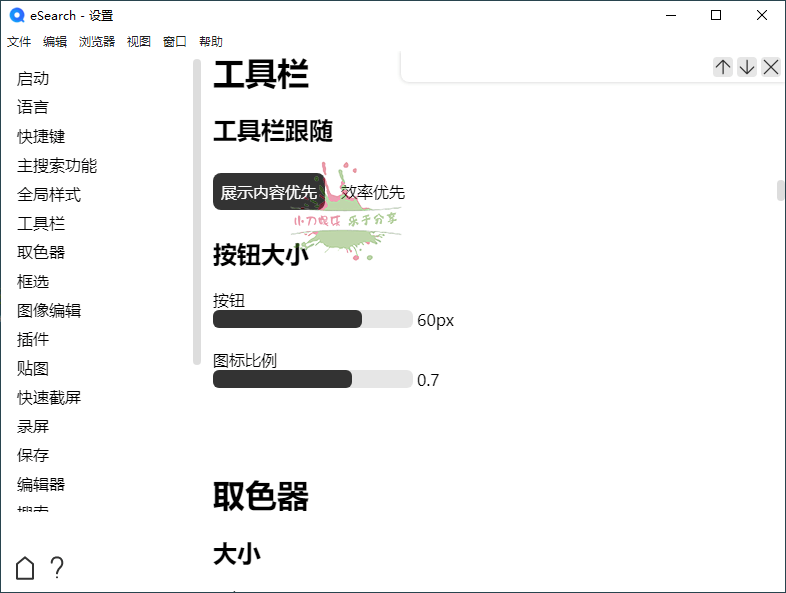Navigate to 取色器 in sidebar
The width and height of the screenshot is (786, 593).
tap(41, 252)
